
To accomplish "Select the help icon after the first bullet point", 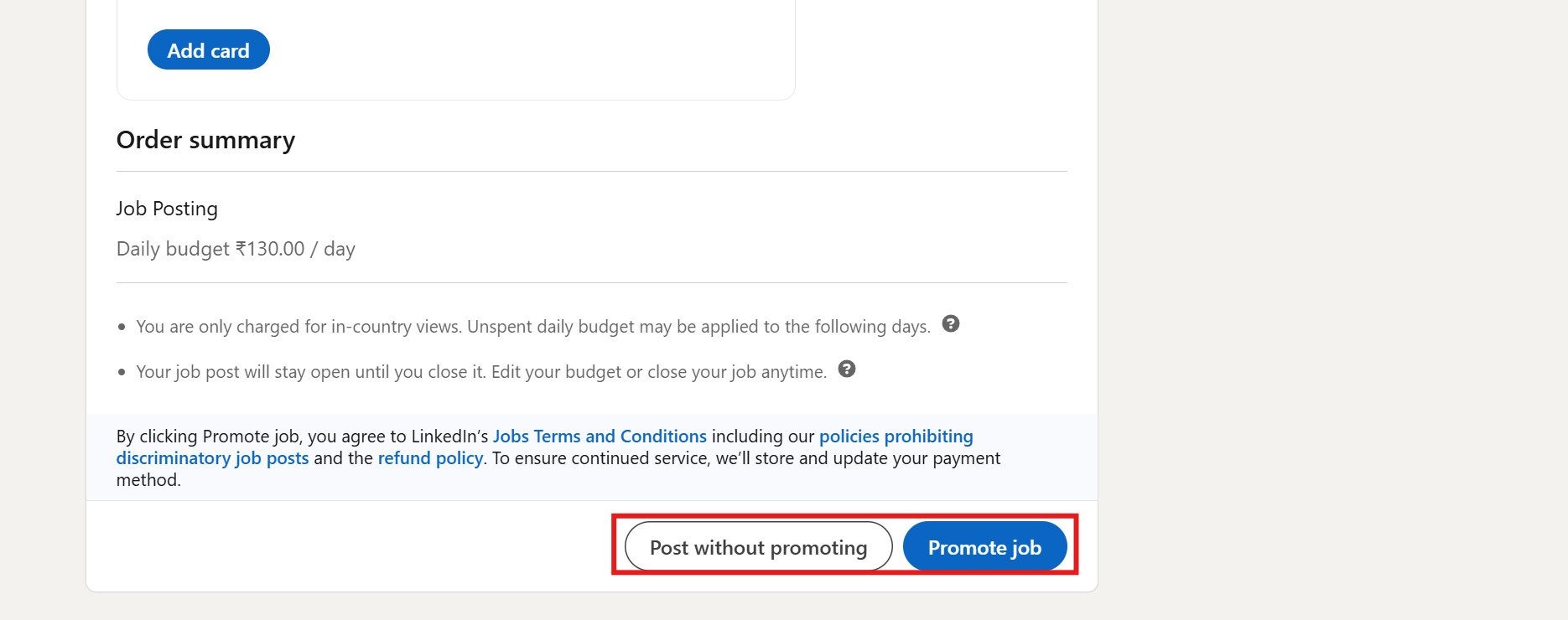I will pos(951,324).
